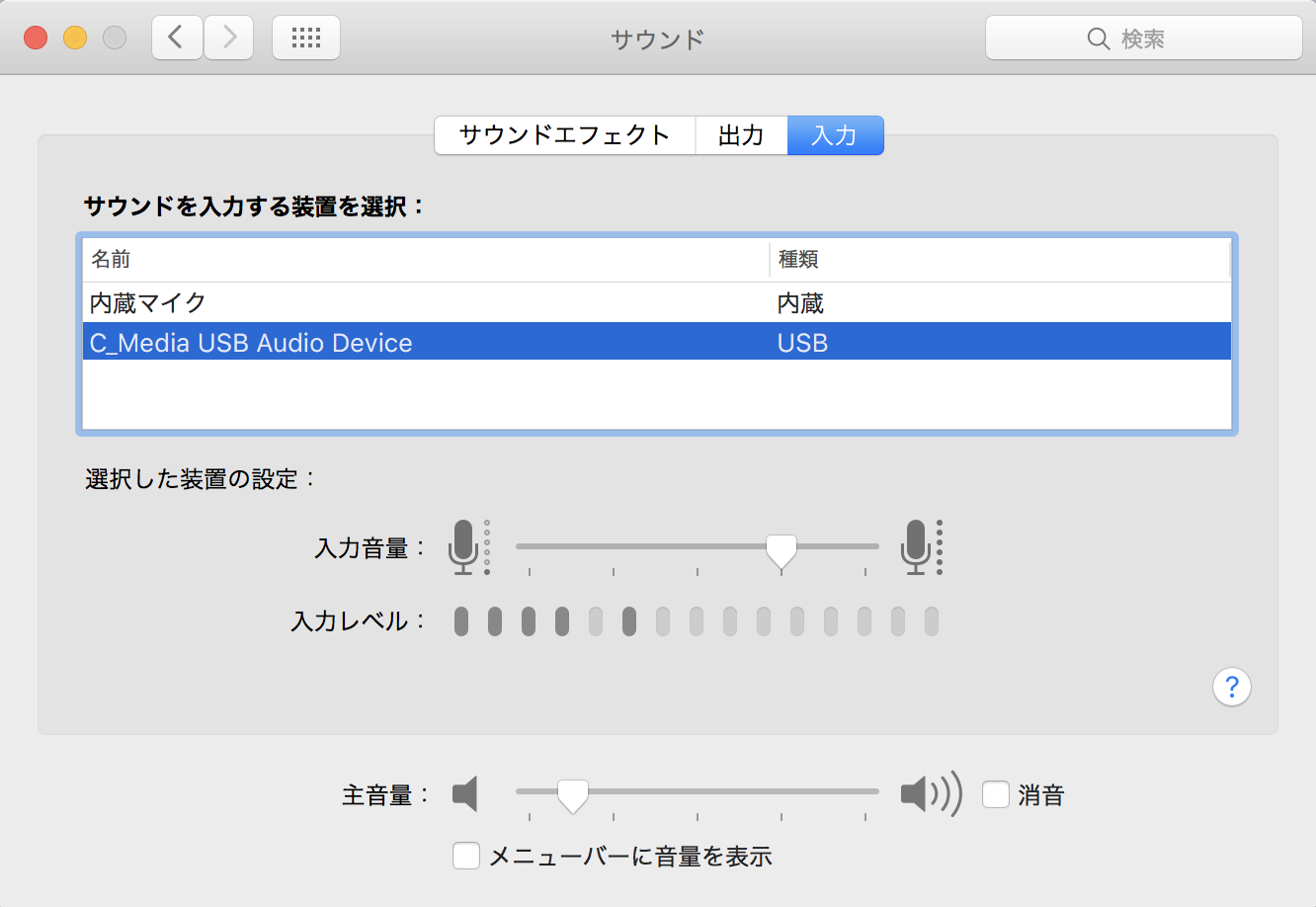Image resolution: width=1316 pixels, height=907 pixels.
Task: Click the 主音量 slider thumb
Action: pos(572,794)
